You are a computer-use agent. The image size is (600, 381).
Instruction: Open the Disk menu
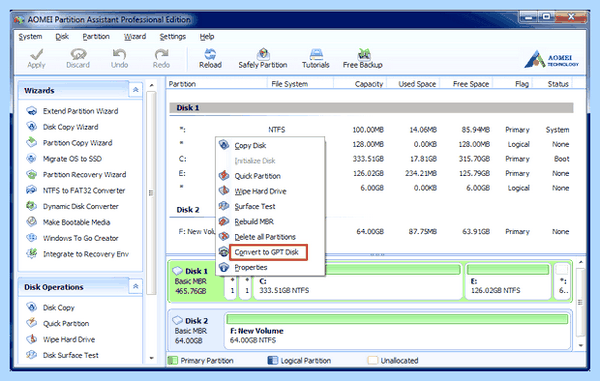pos(62,37)
